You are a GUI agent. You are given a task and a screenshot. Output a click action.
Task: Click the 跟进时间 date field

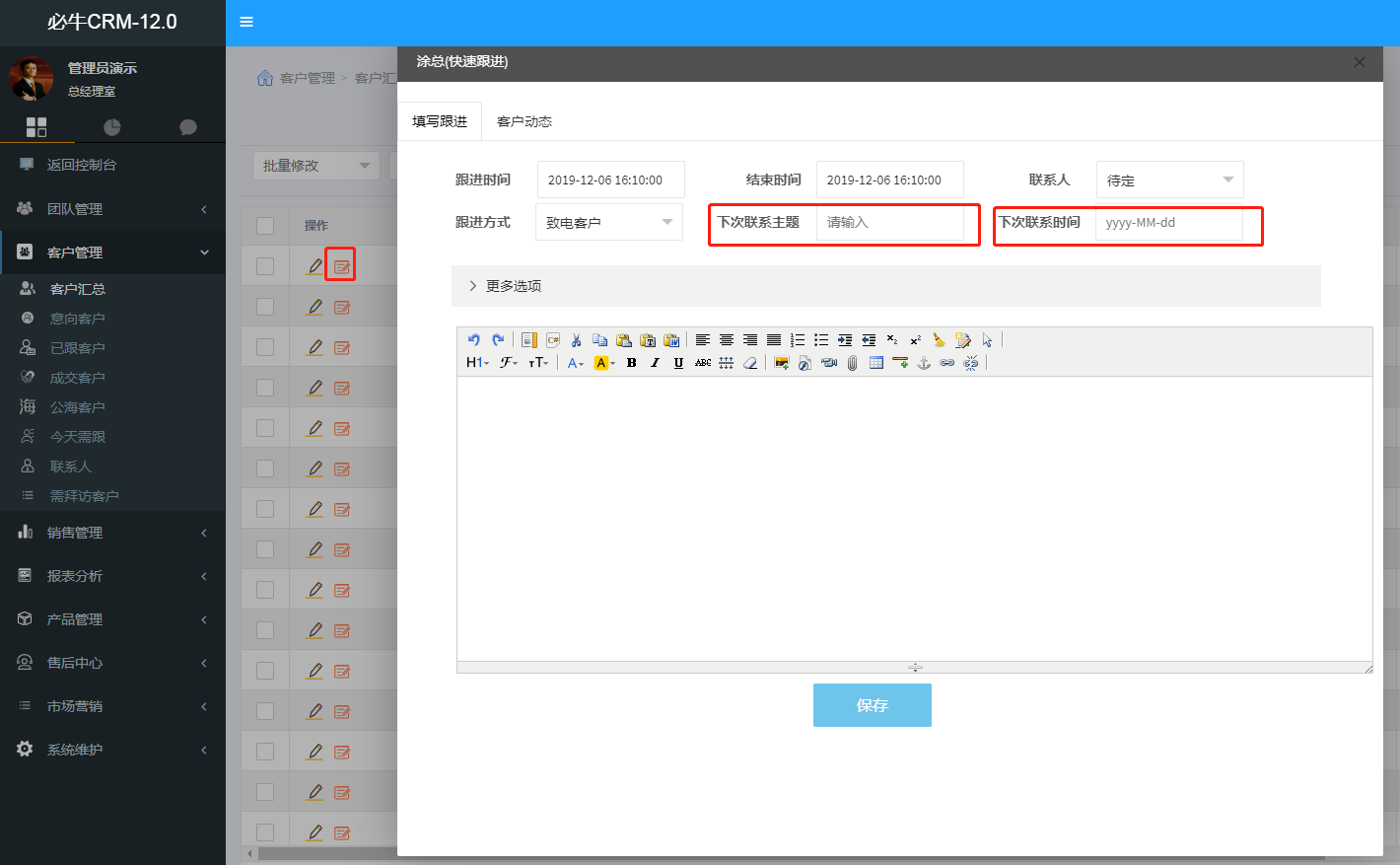point(611,180)
